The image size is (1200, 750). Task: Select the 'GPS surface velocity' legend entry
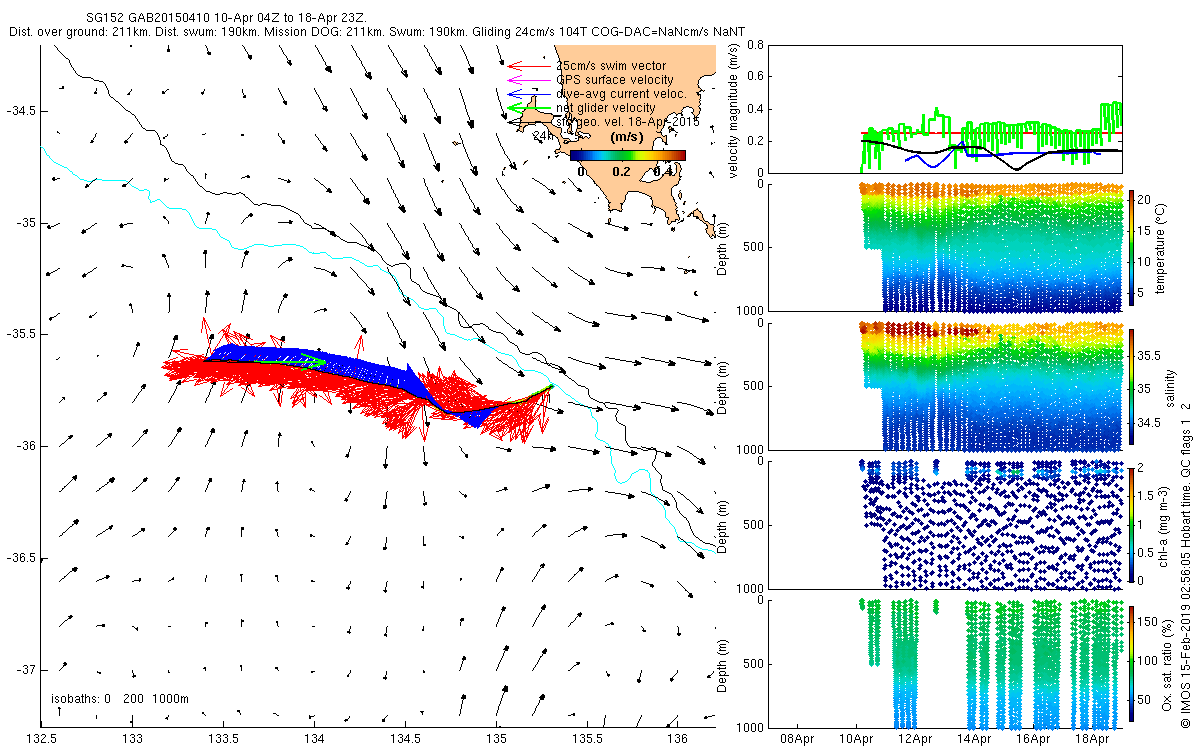click(x=615, y=80)
